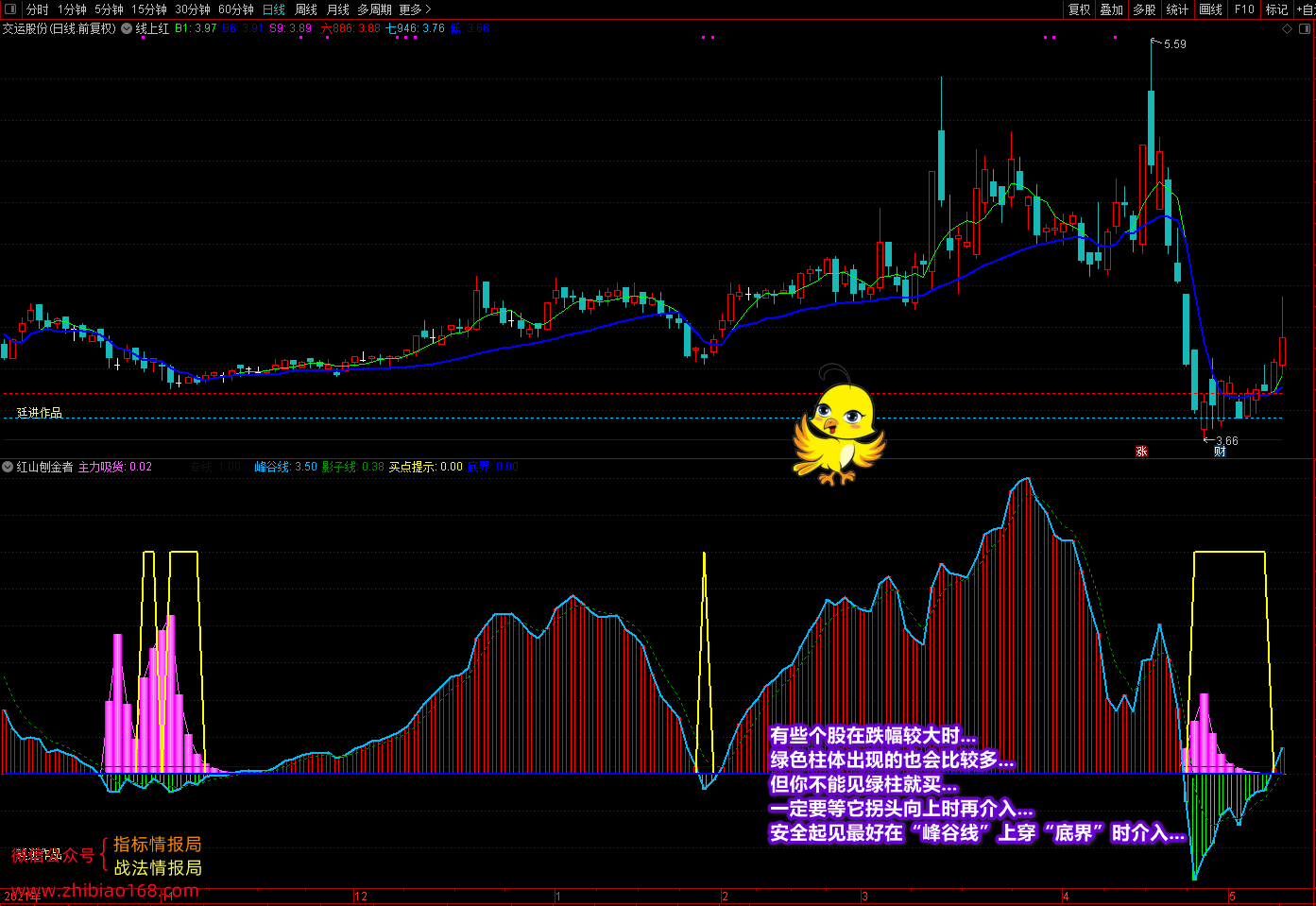Click the timeline marker labeled 1
Image resolution: width=1316 pixels, height=906 pixels.
click(x=558, y=897)
